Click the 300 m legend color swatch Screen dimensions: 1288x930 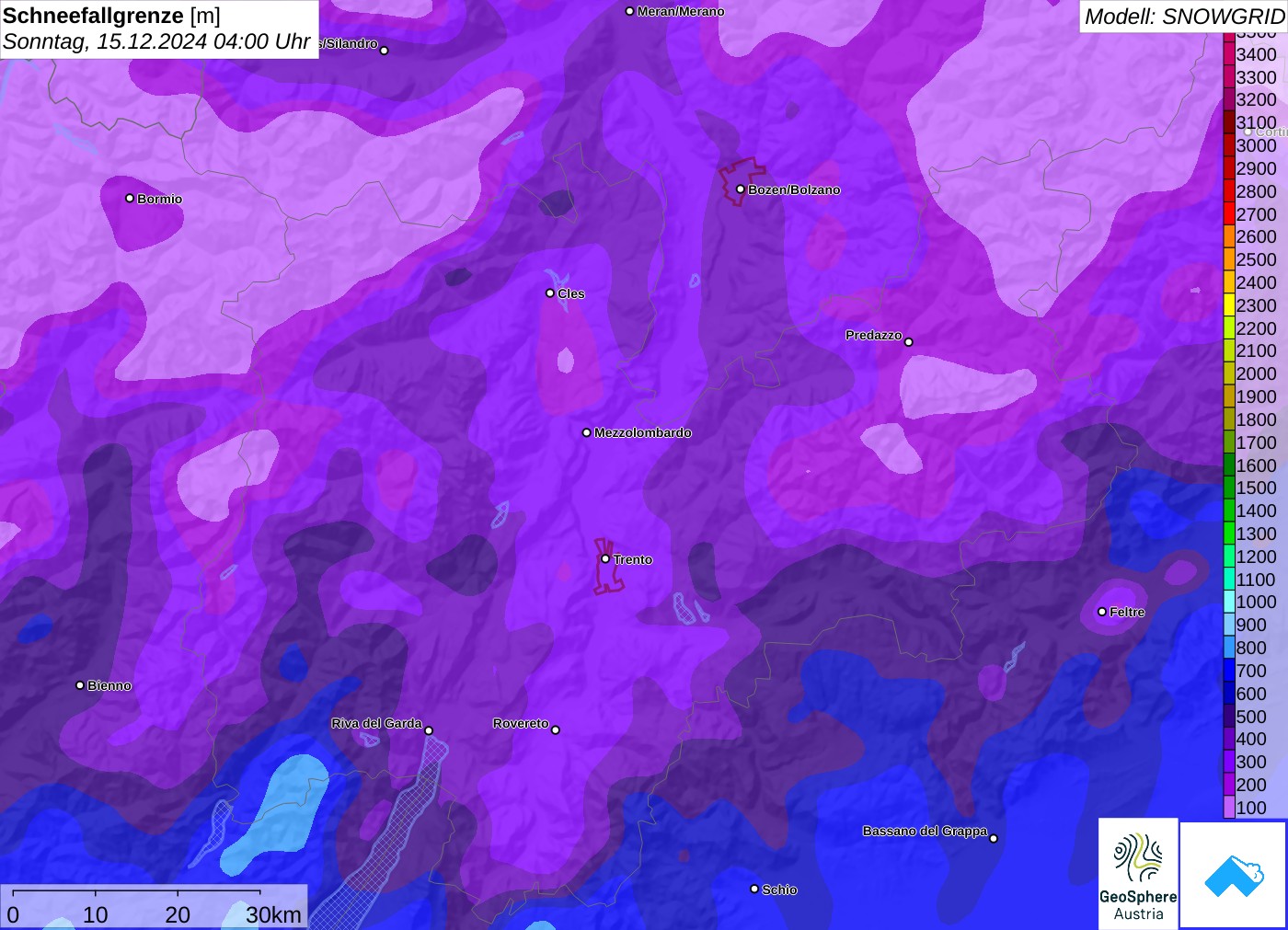(x=1229, y=762)
